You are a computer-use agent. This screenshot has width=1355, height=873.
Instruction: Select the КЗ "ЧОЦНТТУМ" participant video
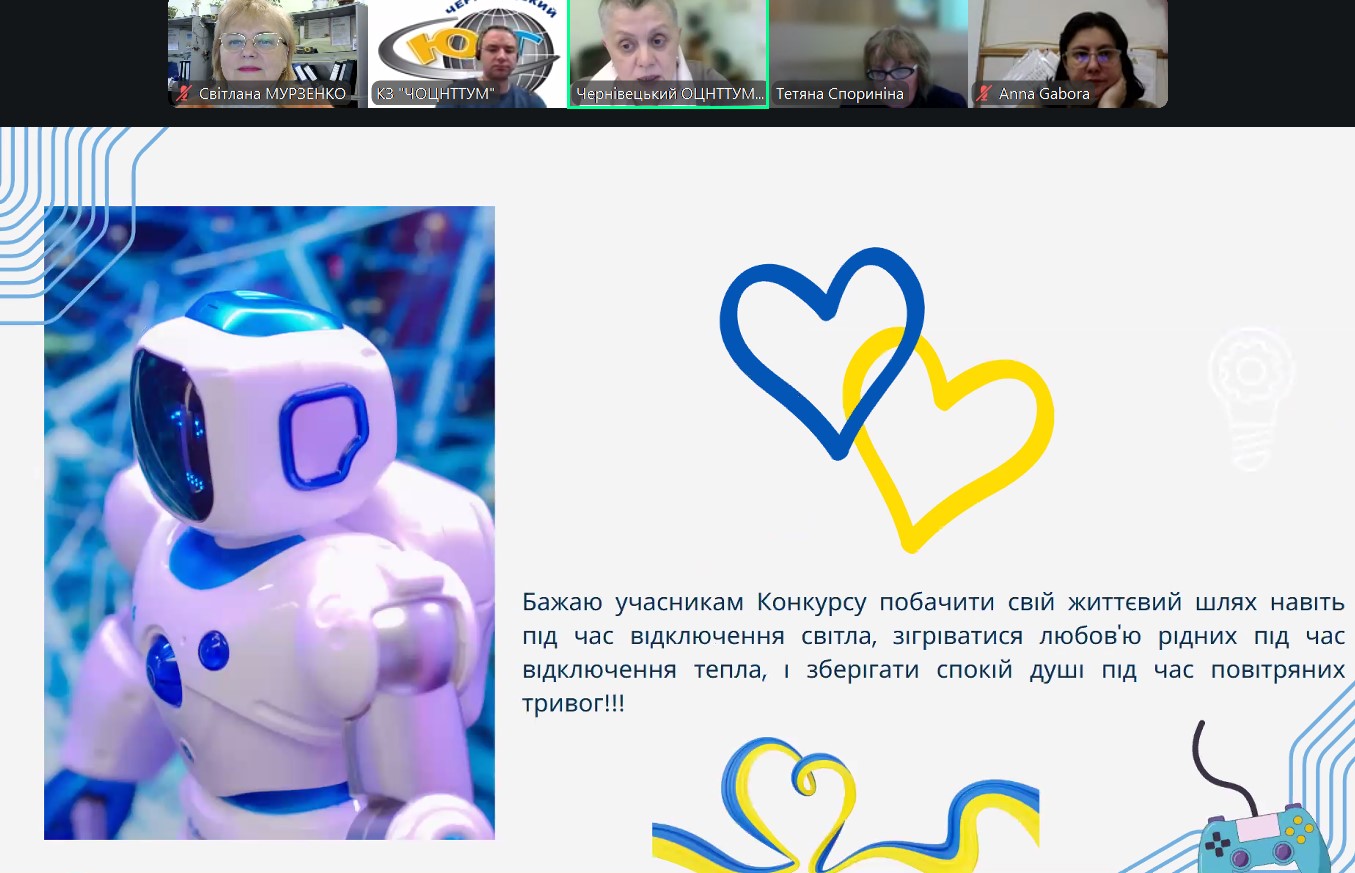[467, 45]
